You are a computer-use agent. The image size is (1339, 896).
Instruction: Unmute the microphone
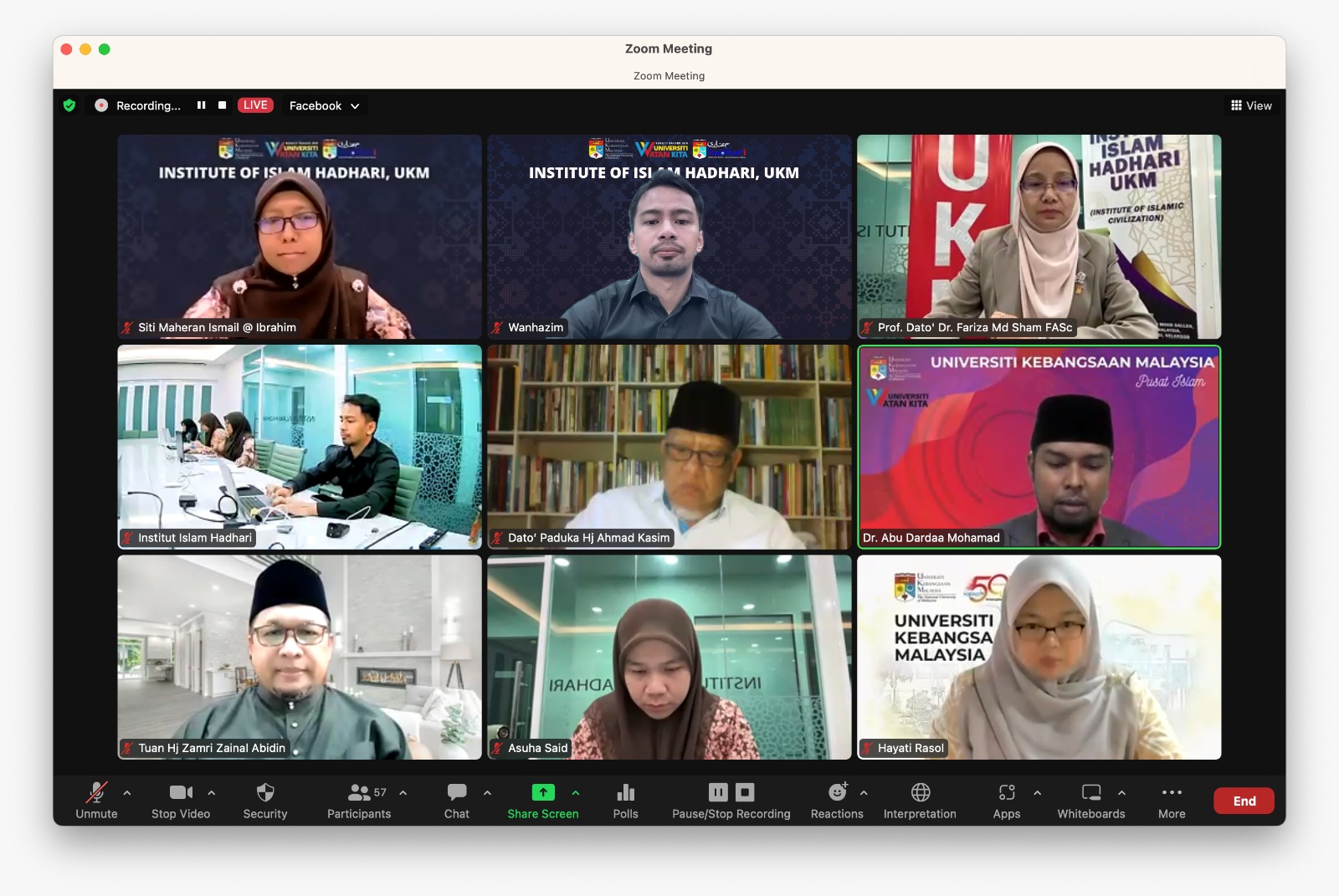(96, 800)
